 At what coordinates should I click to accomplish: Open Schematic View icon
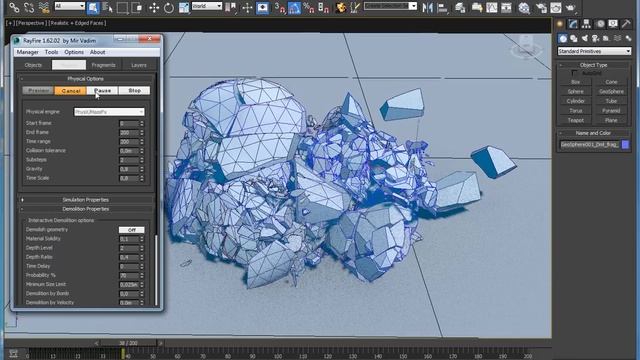click(x=506, y=7)
